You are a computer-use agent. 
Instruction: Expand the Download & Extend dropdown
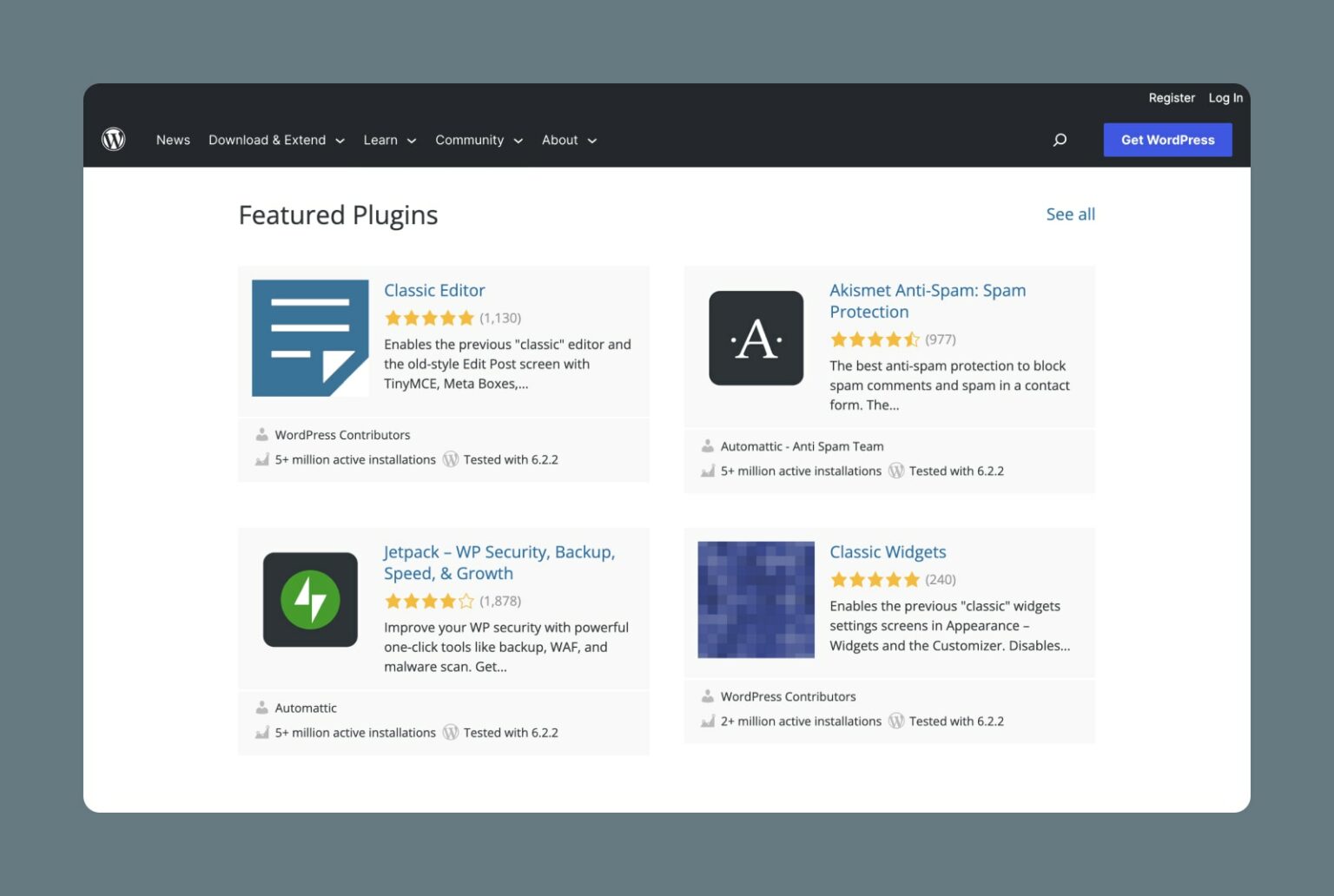[x=276, y=140]
